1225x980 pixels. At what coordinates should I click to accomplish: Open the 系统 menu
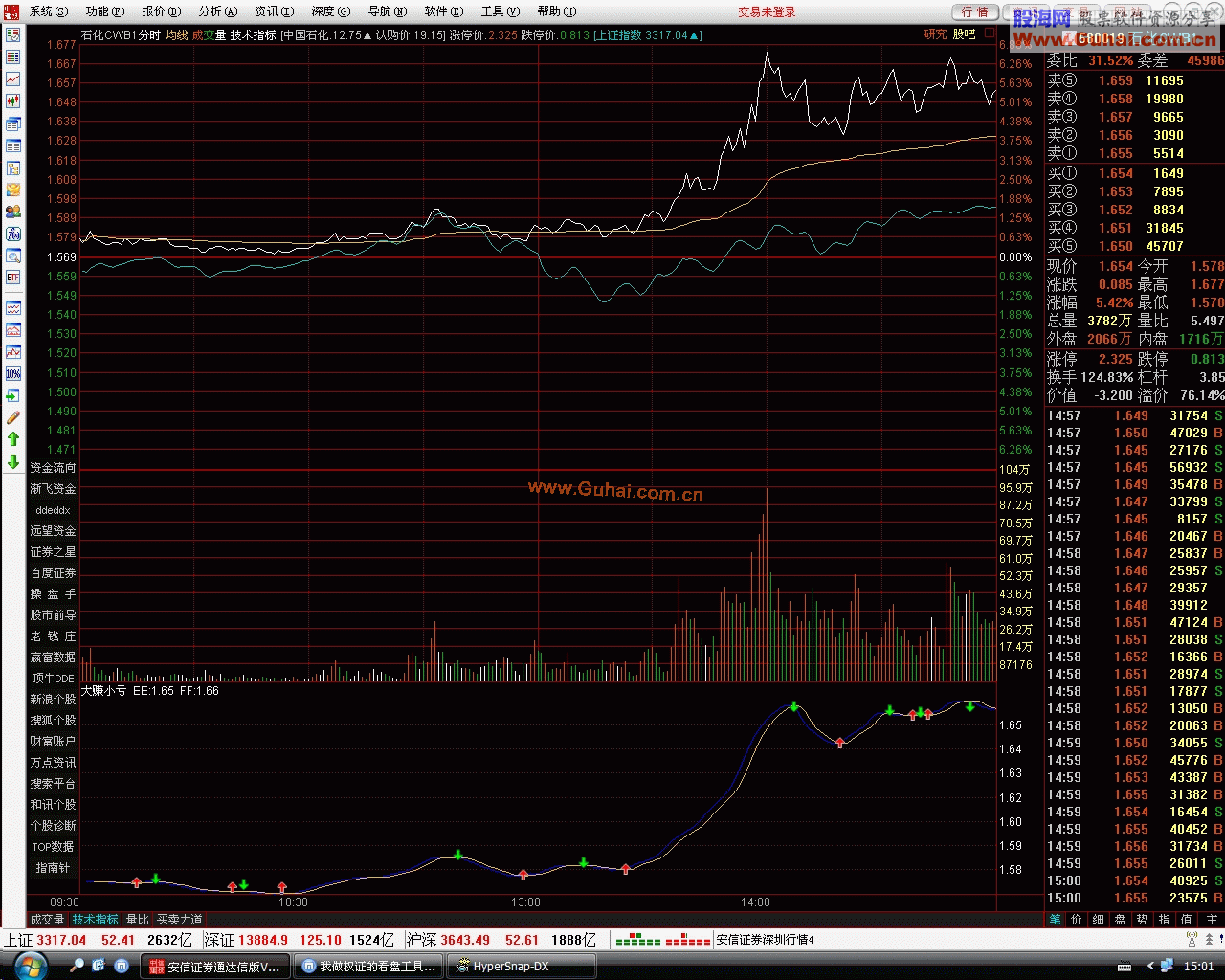49,11
